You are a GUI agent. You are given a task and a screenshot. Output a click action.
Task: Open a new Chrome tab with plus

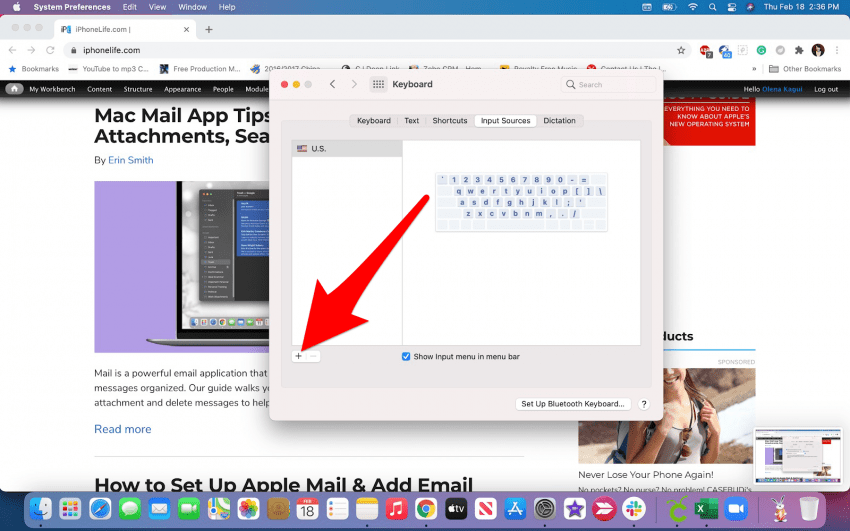tap(209, 30)
